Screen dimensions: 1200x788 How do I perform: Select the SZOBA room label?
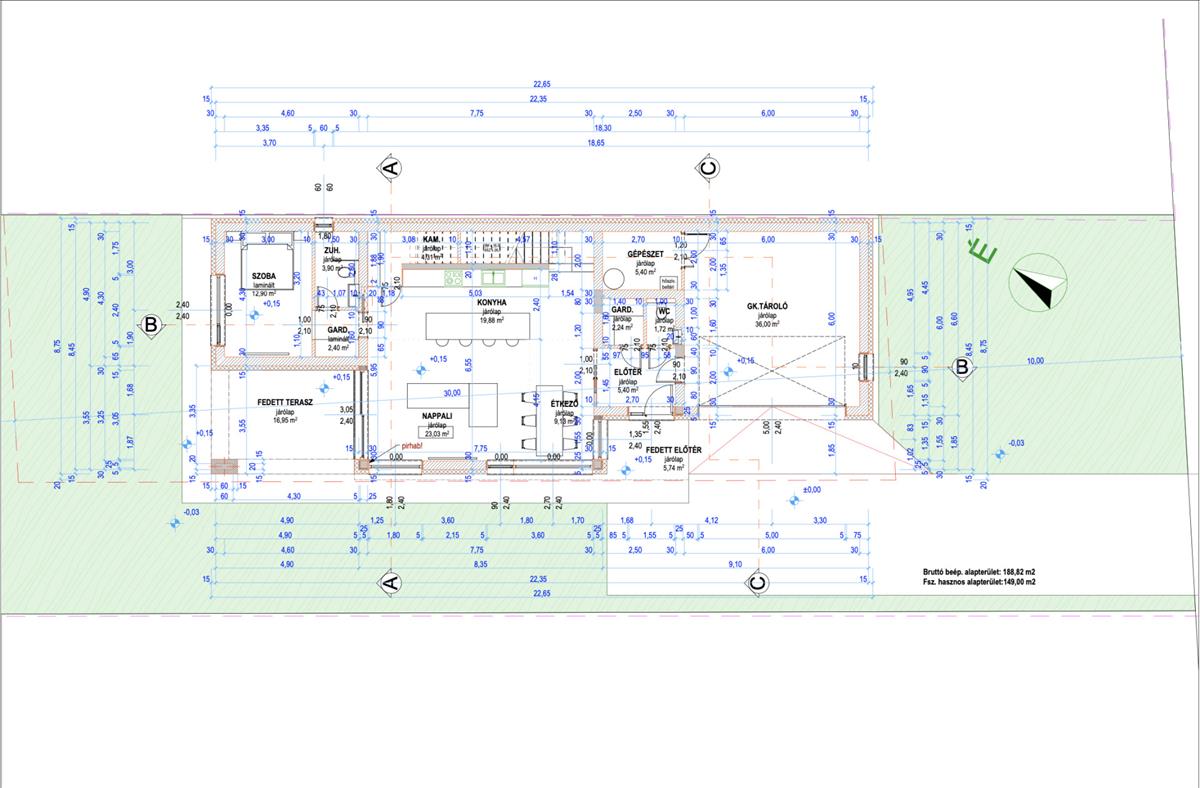pyautogui.click(x=264, y=275)
